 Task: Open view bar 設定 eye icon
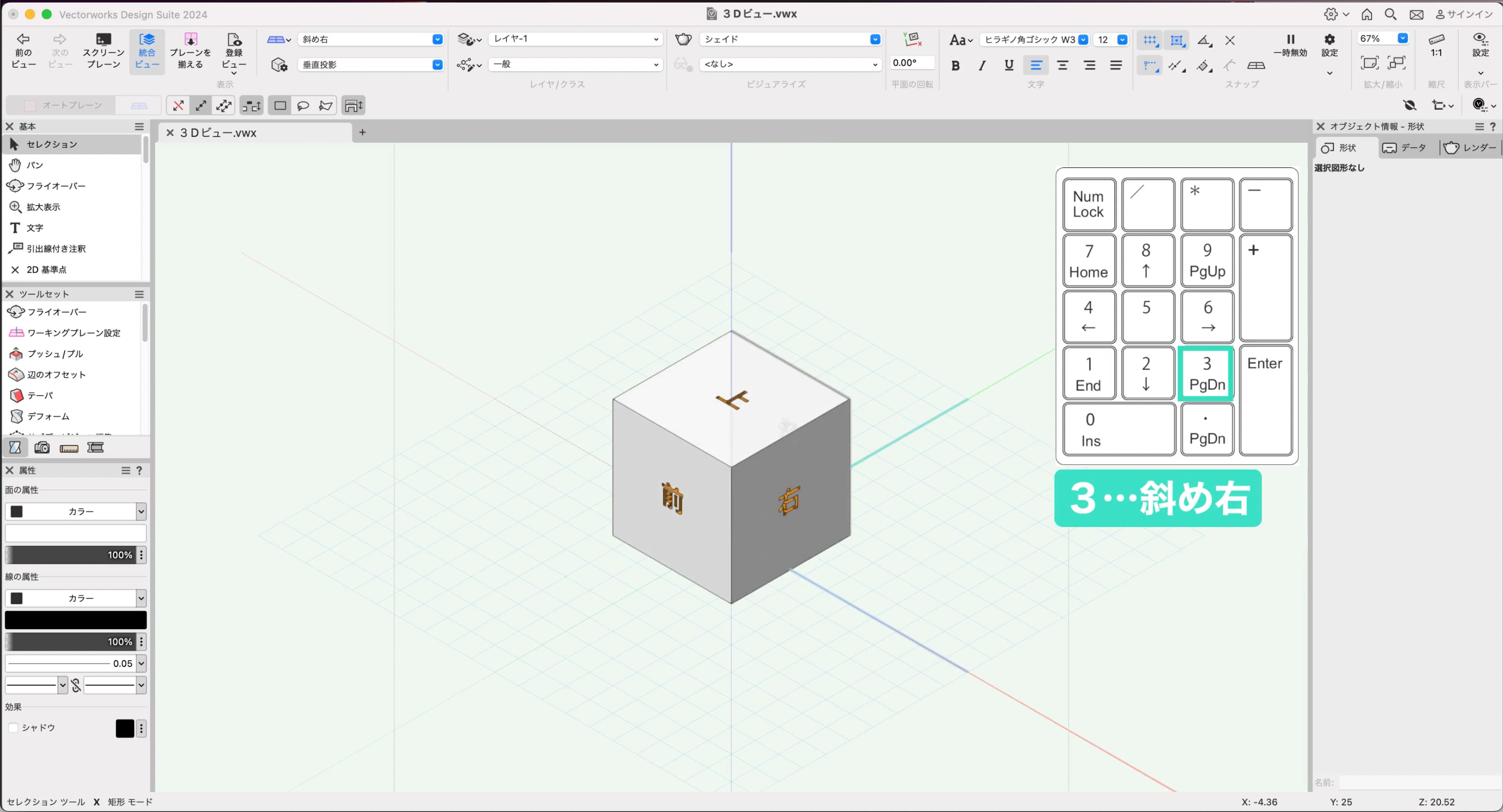pos(1480,45)
